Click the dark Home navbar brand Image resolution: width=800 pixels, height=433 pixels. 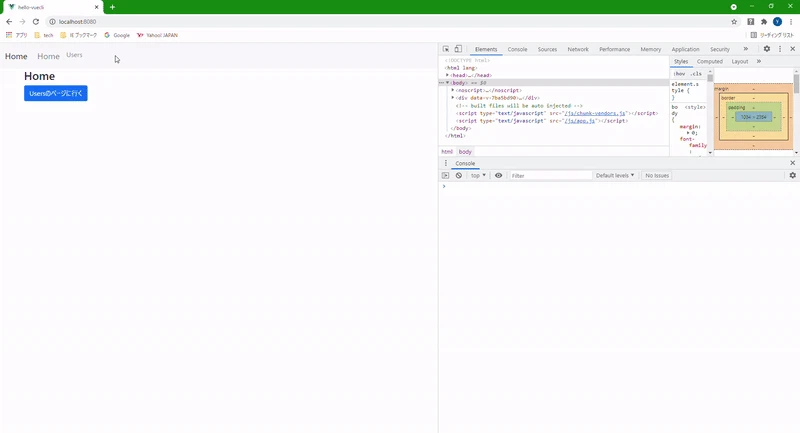pyautogui.click(x=16, y=56)
